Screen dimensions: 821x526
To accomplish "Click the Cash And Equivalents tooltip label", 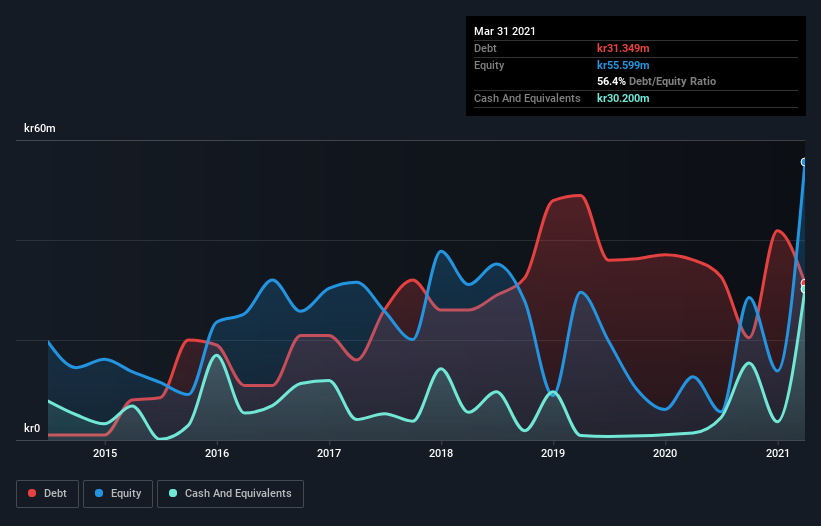I will [x=527, y=98].
